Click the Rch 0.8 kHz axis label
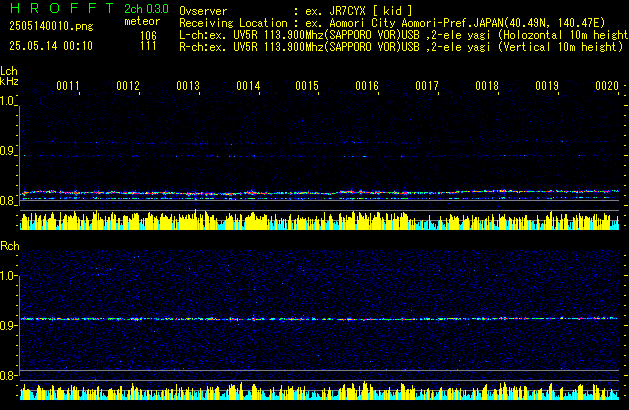 [8, 376]
